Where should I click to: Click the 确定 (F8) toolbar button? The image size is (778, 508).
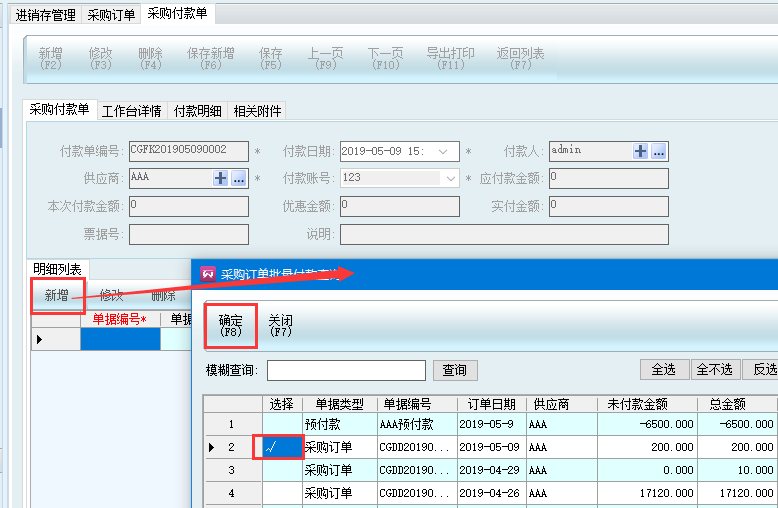click(x=231, y=324)
